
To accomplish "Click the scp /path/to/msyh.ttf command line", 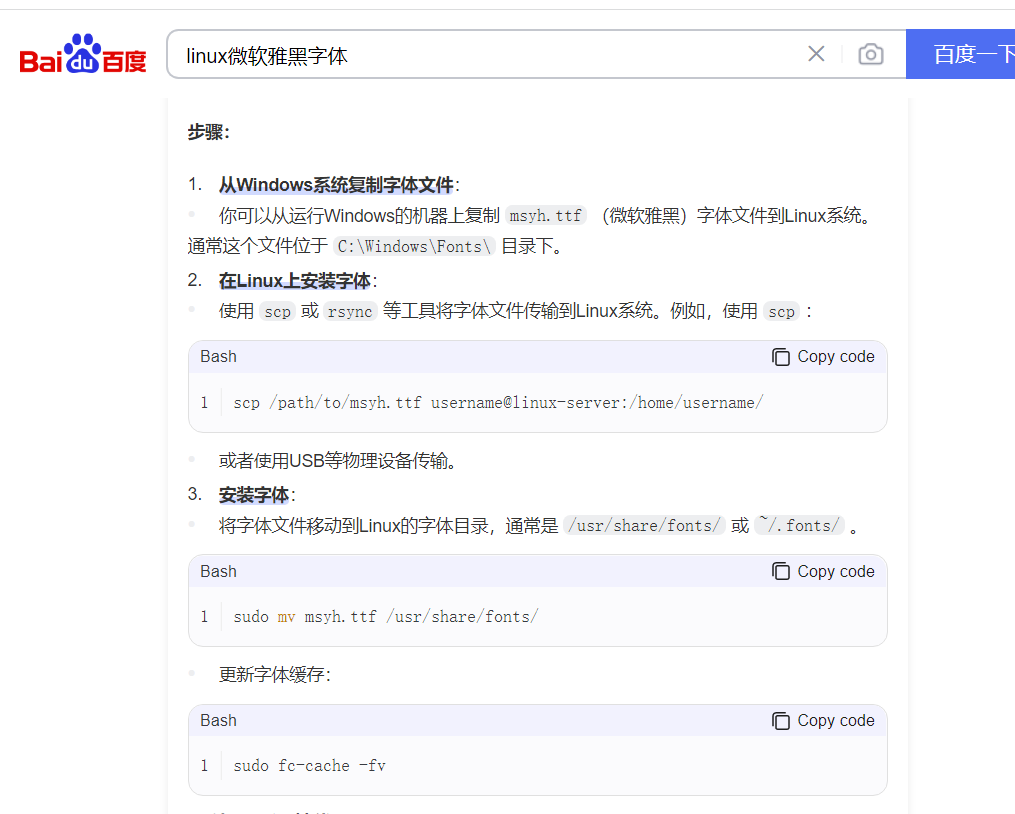I will coord(498,403).
